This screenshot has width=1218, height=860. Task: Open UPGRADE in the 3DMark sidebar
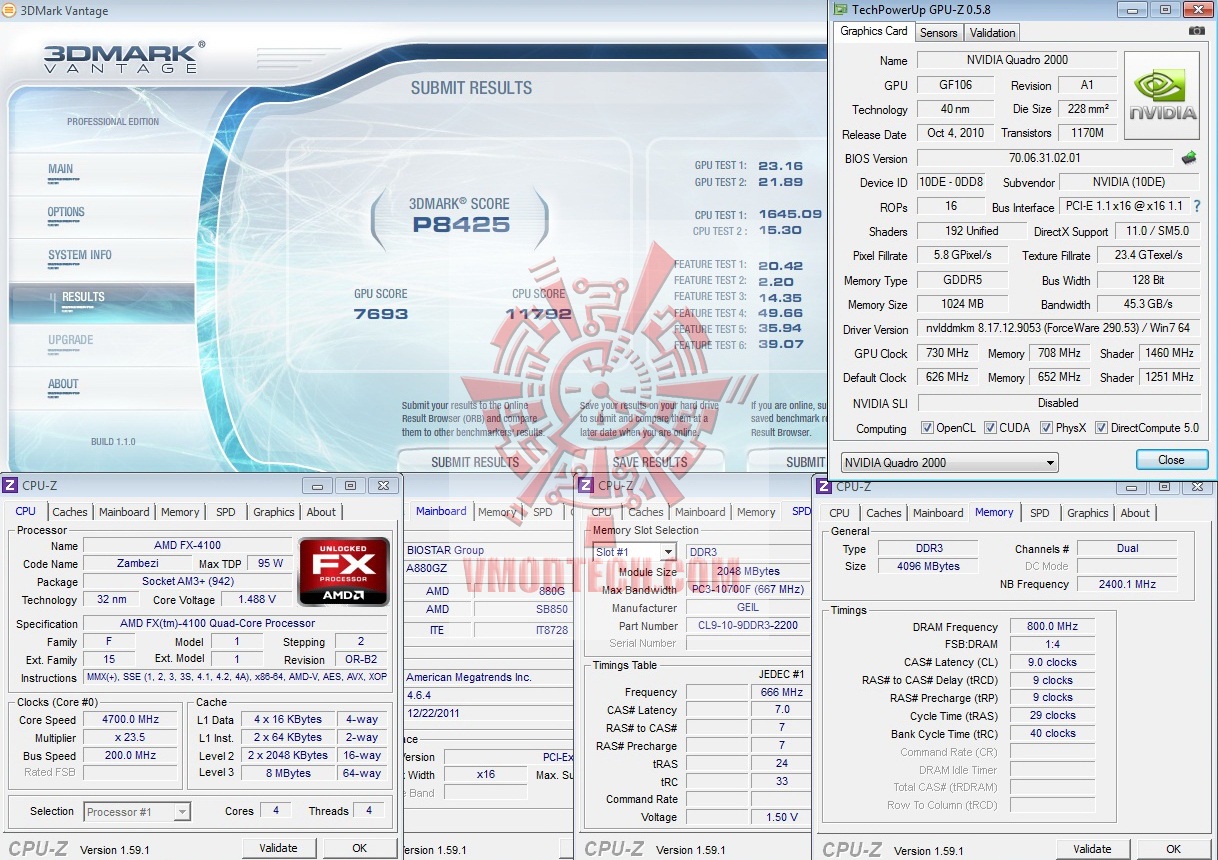tap(71, 340)
